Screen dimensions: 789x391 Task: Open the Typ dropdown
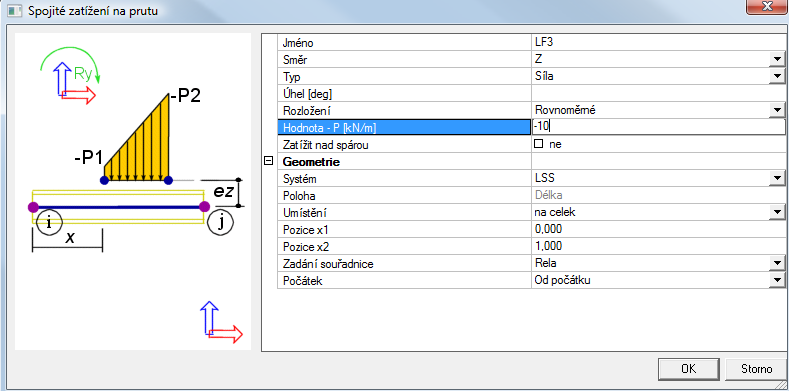point(778,76)
